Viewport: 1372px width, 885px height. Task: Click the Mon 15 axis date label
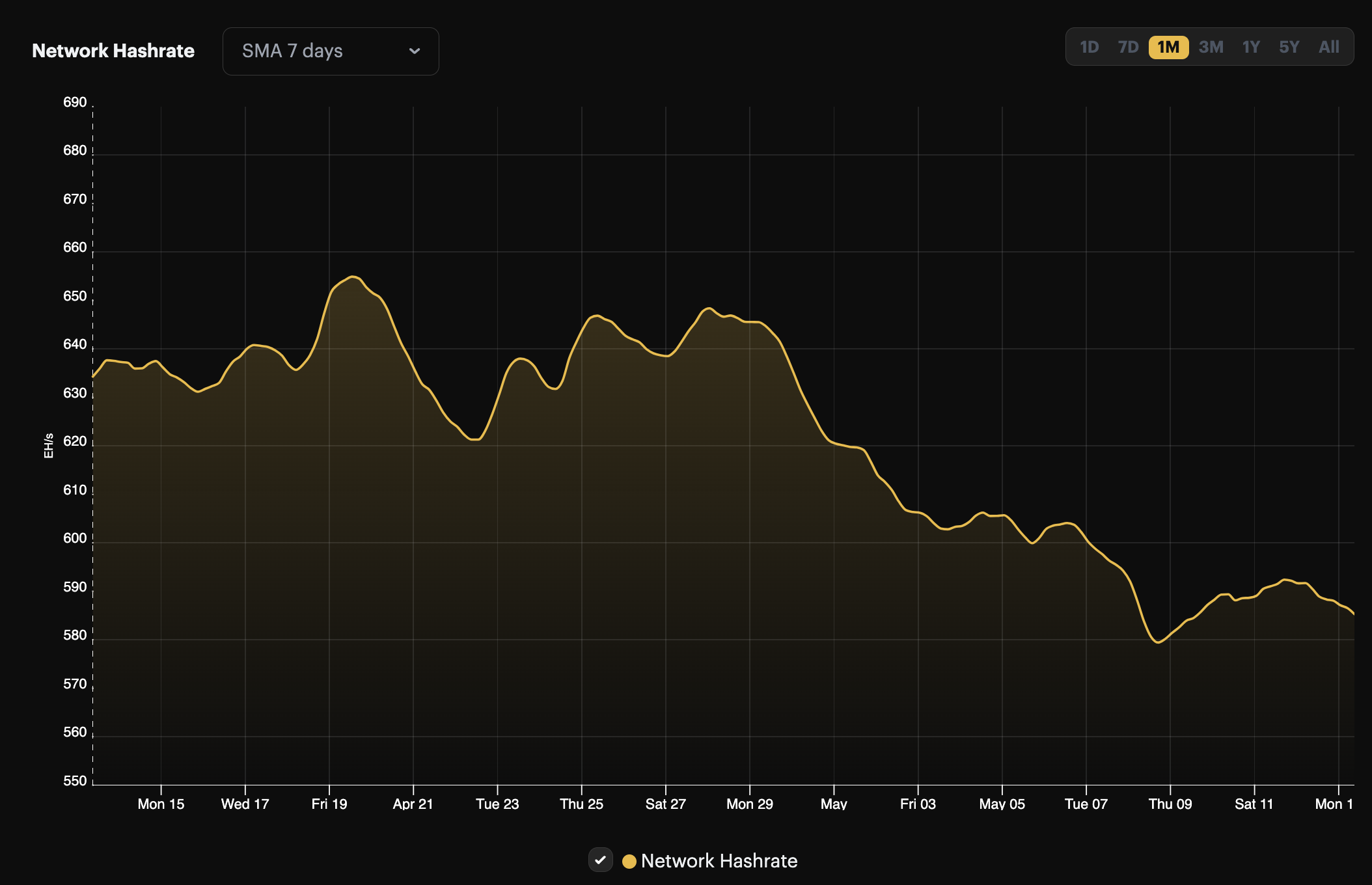point(161,804)
